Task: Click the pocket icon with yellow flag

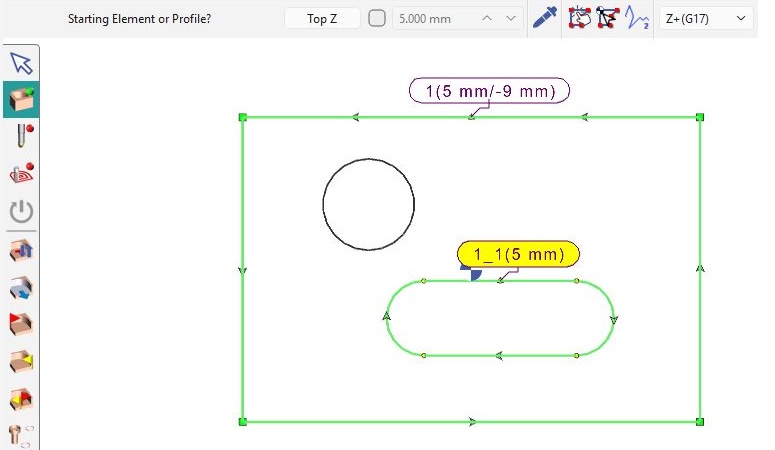Action: tap(21, 361)
